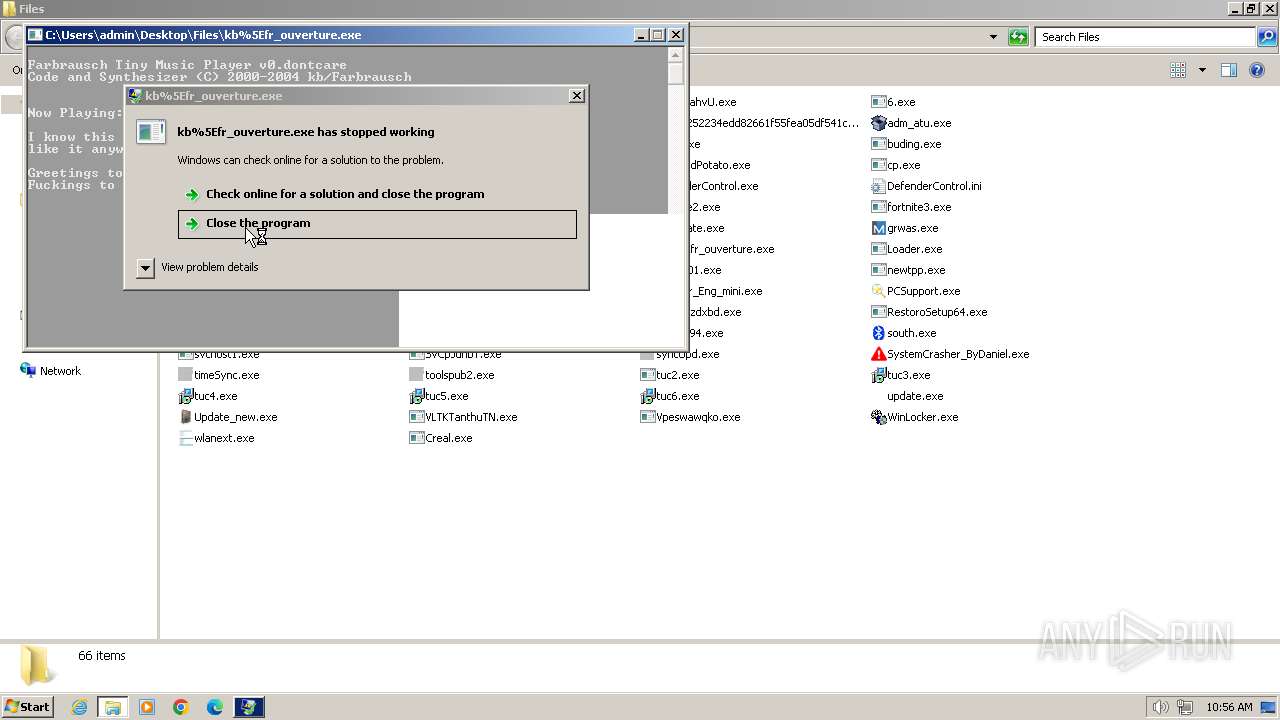The height and width of the screenshot is (720, 1280).
Task: Click the search magnifier icon
Action: [x=1266, y=37]
